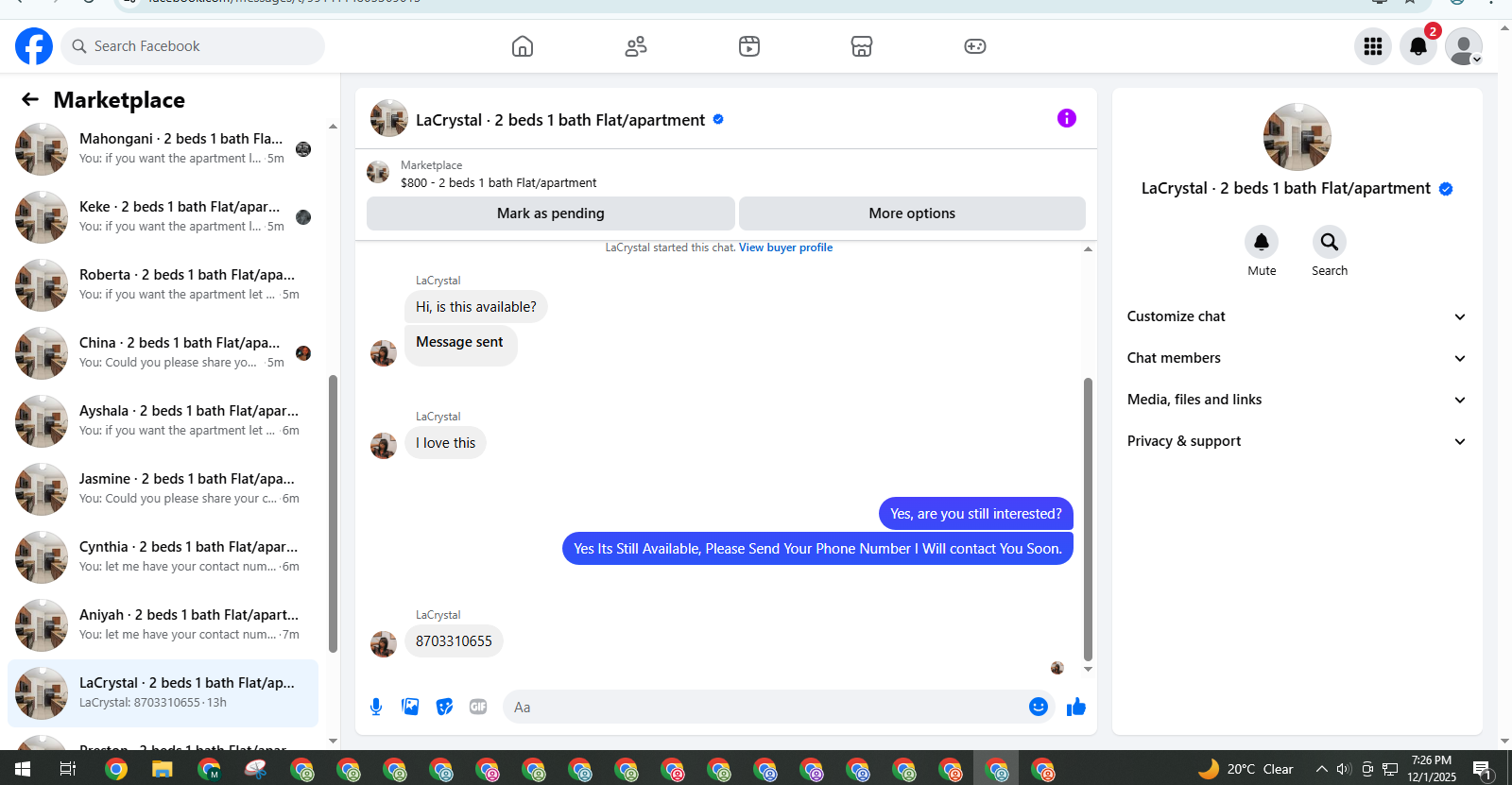Open the Keke conversation

pos(163,217)
